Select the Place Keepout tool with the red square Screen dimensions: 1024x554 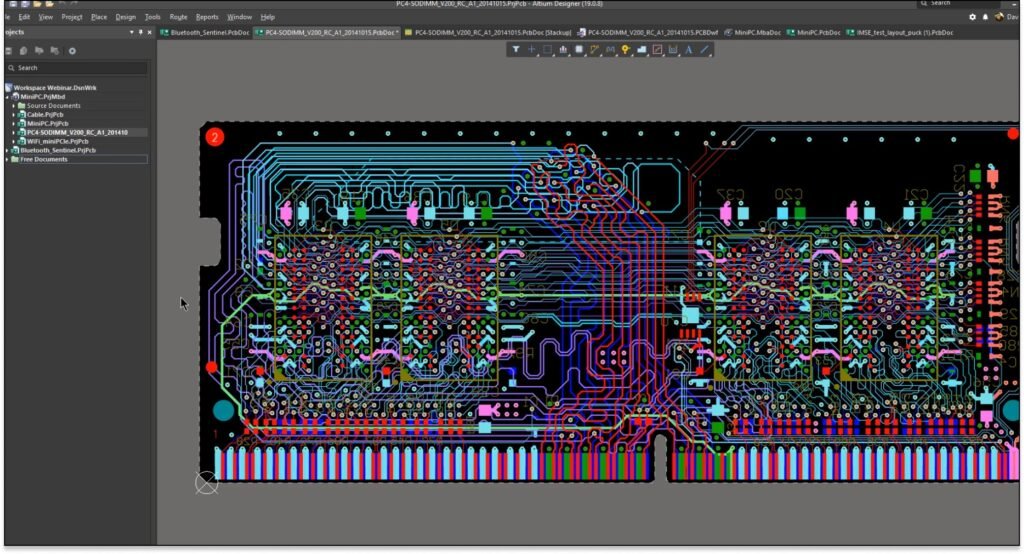click(657, 50)
